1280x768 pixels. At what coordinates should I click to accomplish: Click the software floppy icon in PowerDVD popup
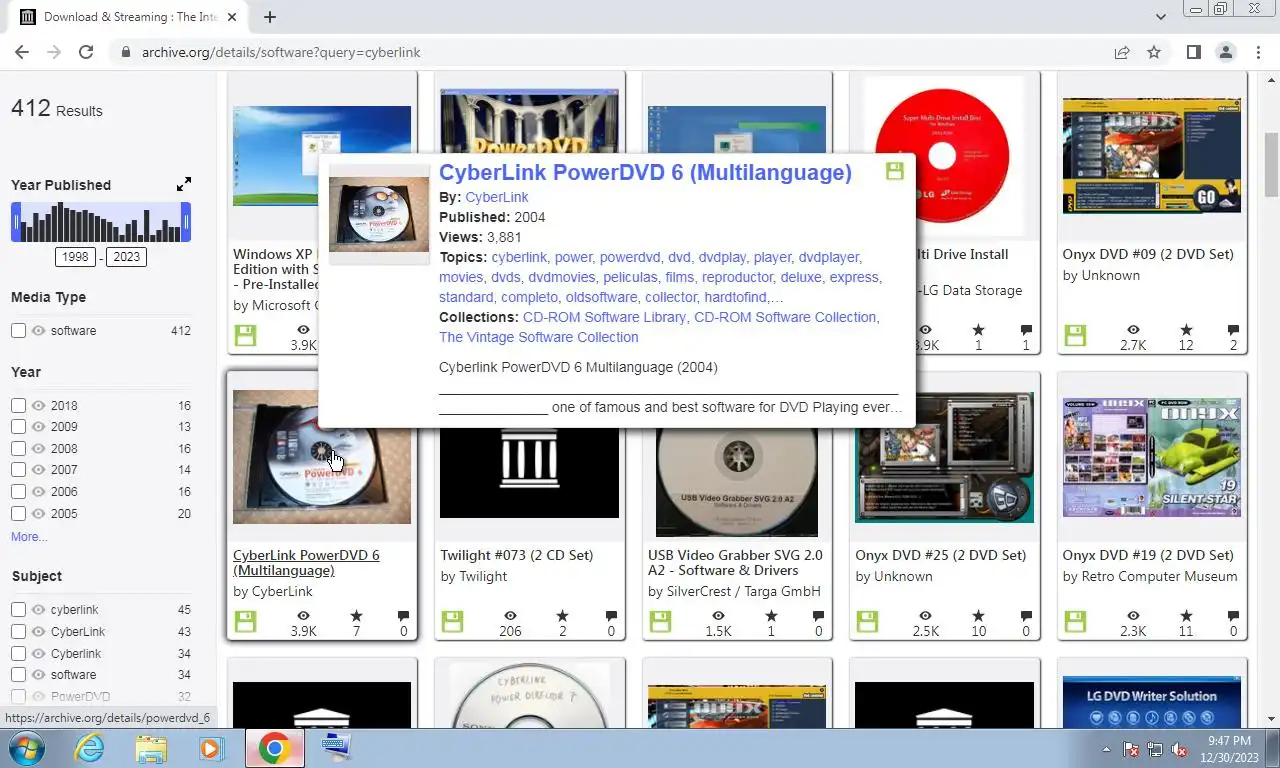click(895, 171)
